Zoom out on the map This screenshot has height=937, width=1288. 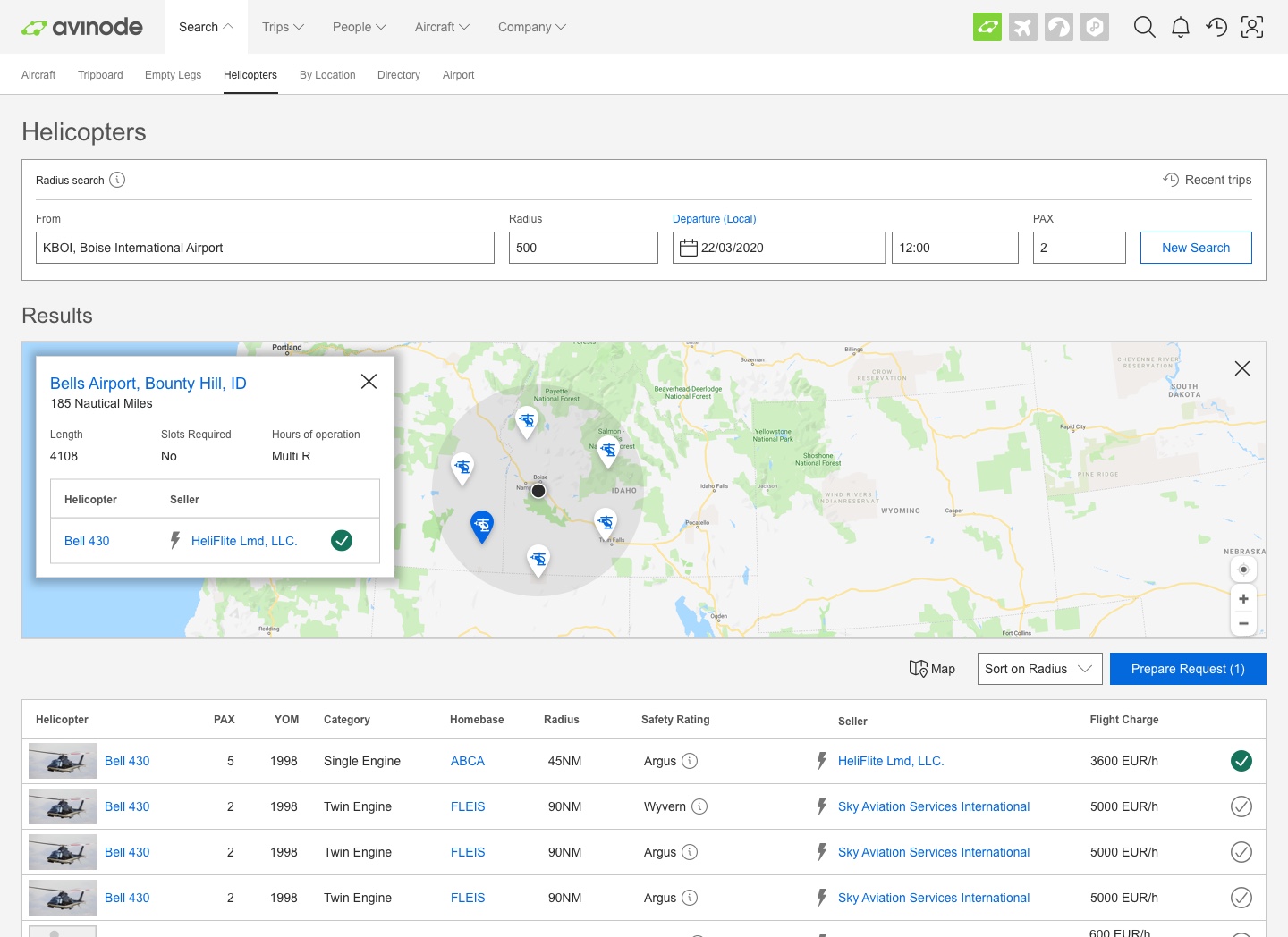pyautogui.click(x=1243, y=623)
